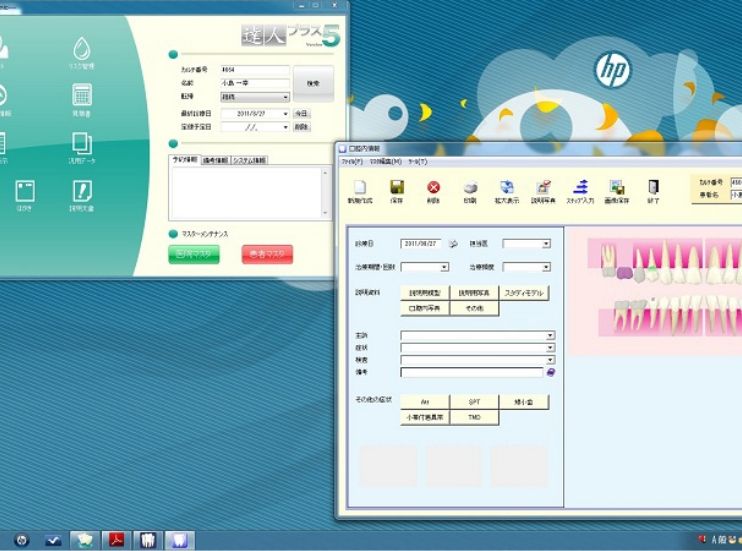Click the large Search button beside name field
Image resolution: width=742 pixels, height=551 pixels.
[x=313, y=83]
